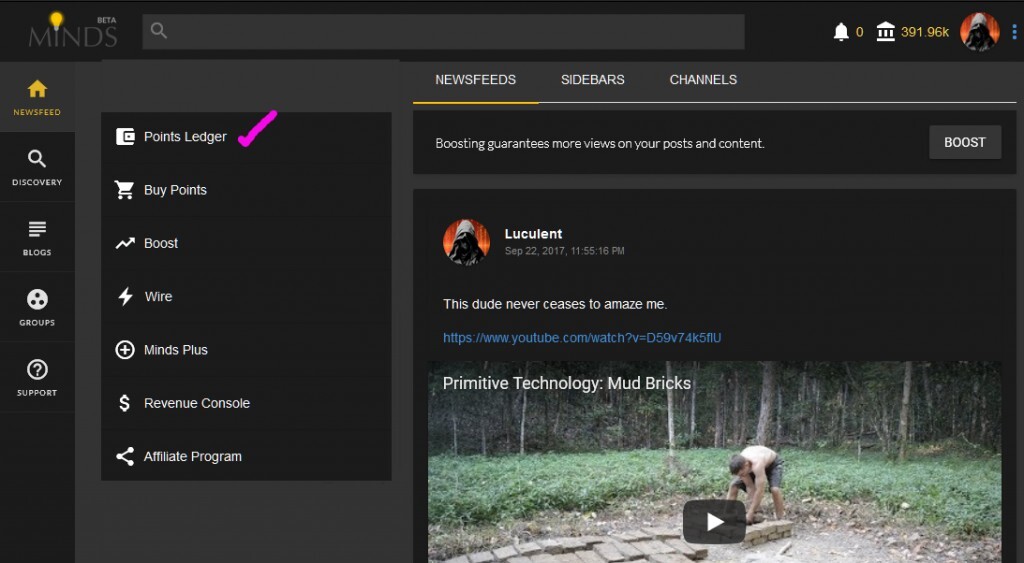The width and height of the screenshot is (1024, 563).
Task: Open the Wire menu entry
Action: (x=158, y=297)
